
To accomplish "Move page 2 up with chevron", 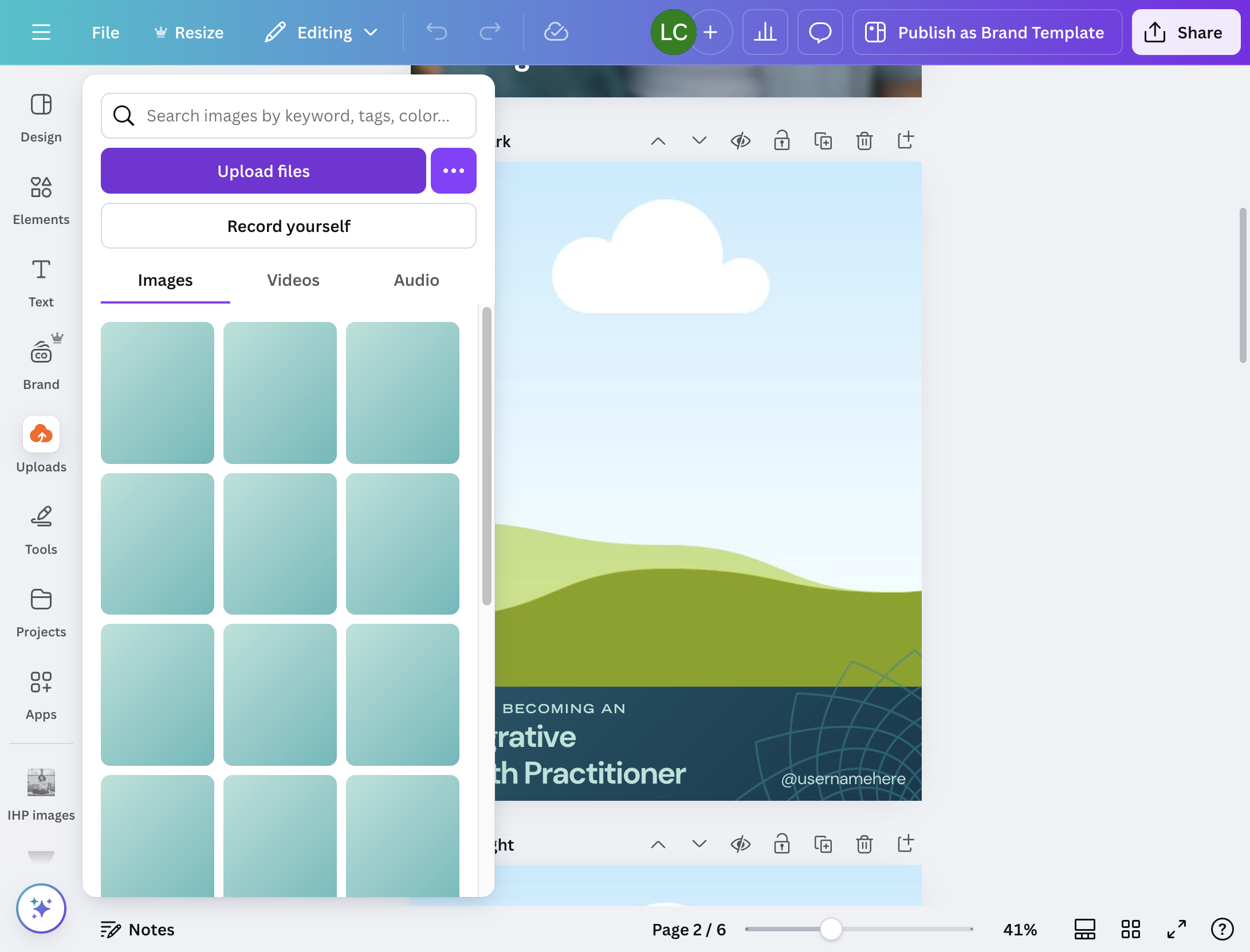I will click(658, 141).
